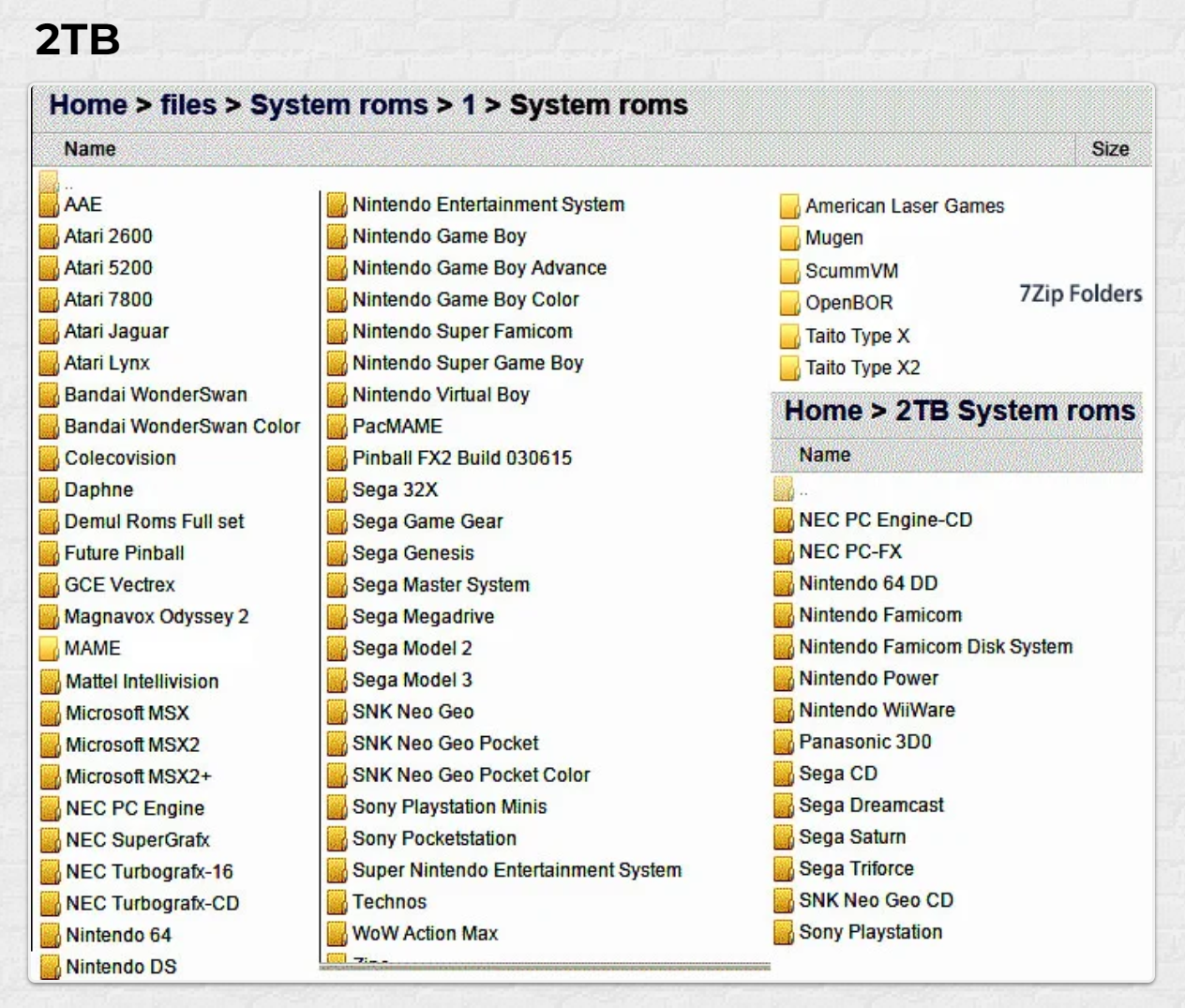
Task: Click the MAME folder icon
Action: pyautogui.click(x=49, y=649)
